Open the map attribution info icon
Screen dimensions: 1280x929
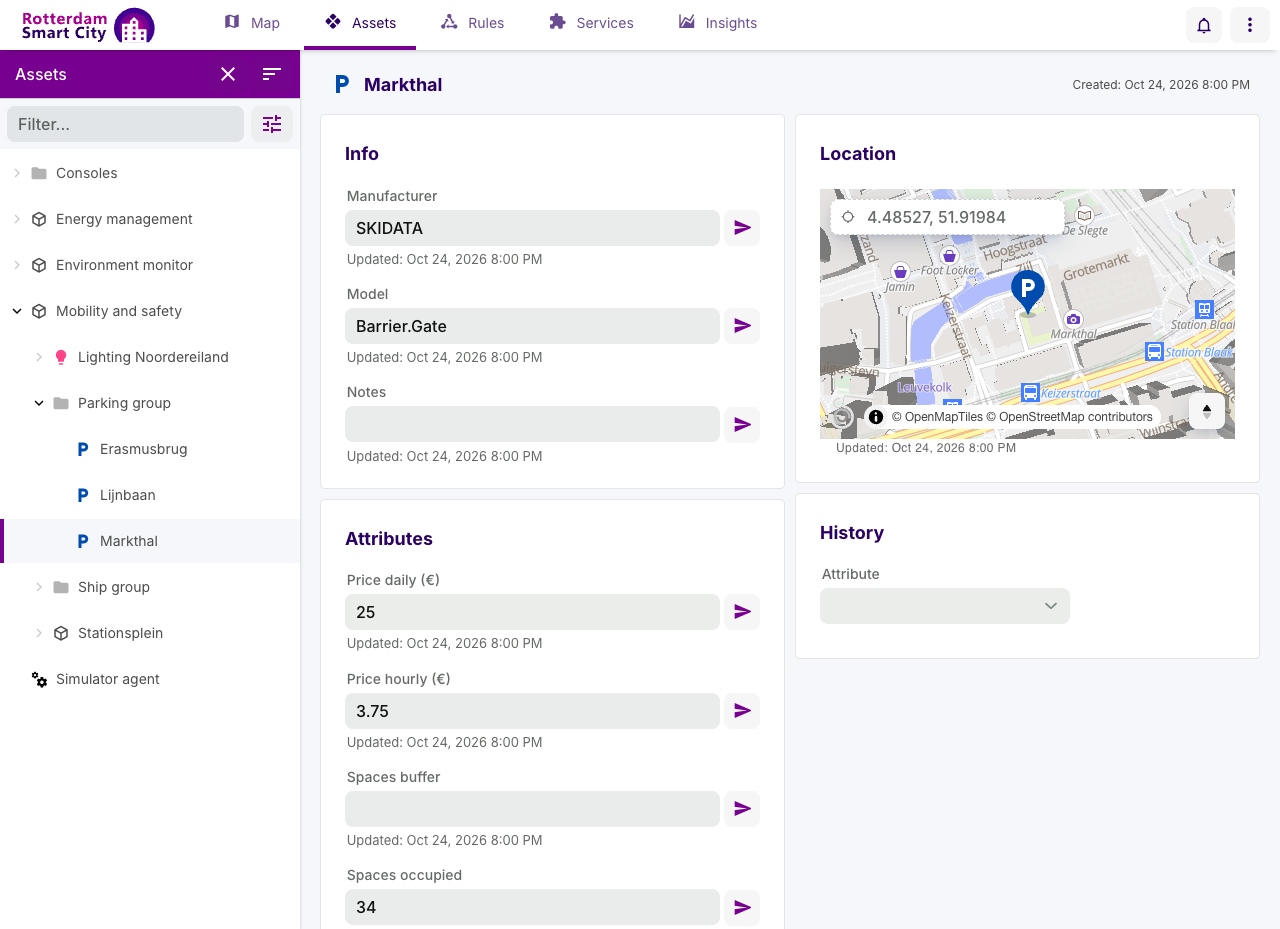click(x=876, y=417)
